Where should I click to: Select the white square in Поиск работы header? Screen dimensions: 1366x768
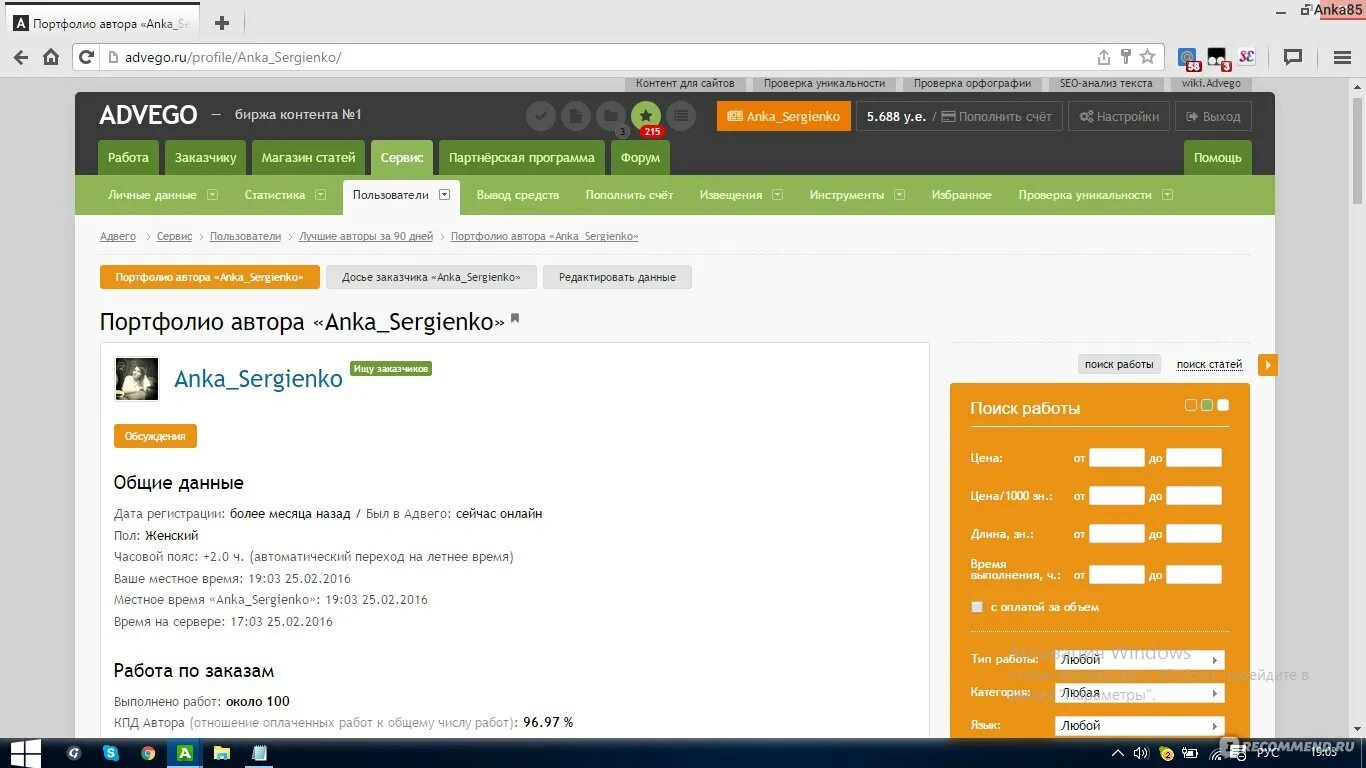1223,405
